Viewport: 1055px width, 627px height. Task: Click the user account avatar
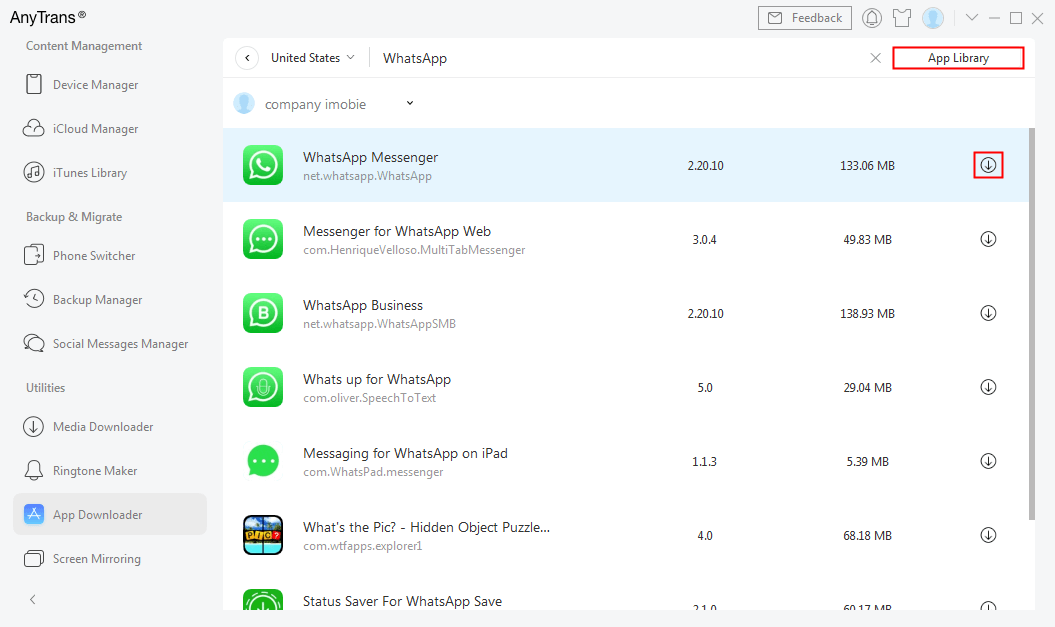(933, 17)
